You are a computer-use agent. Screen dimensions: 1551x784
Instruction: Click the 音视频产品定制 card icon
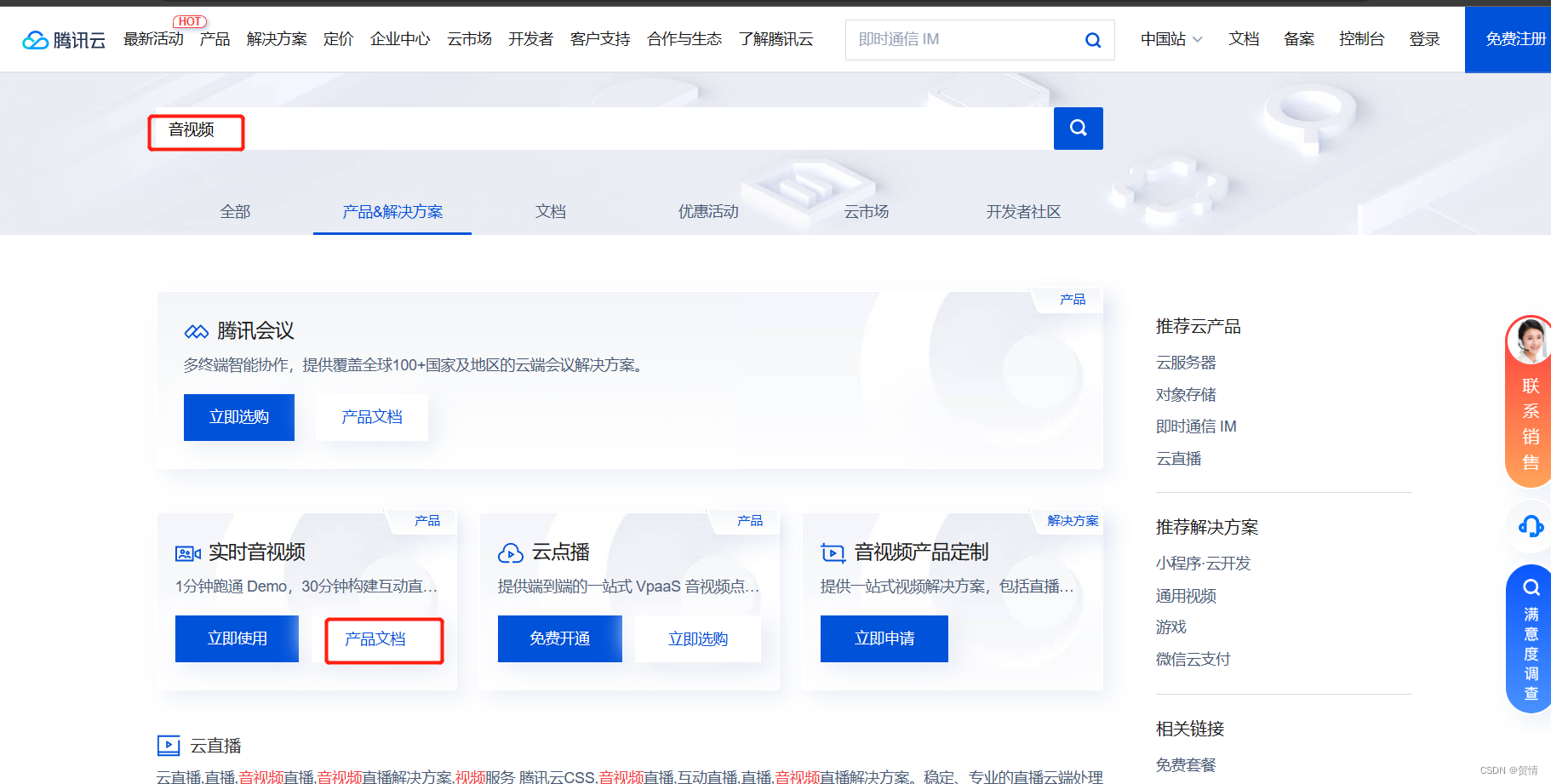[833, 553]
